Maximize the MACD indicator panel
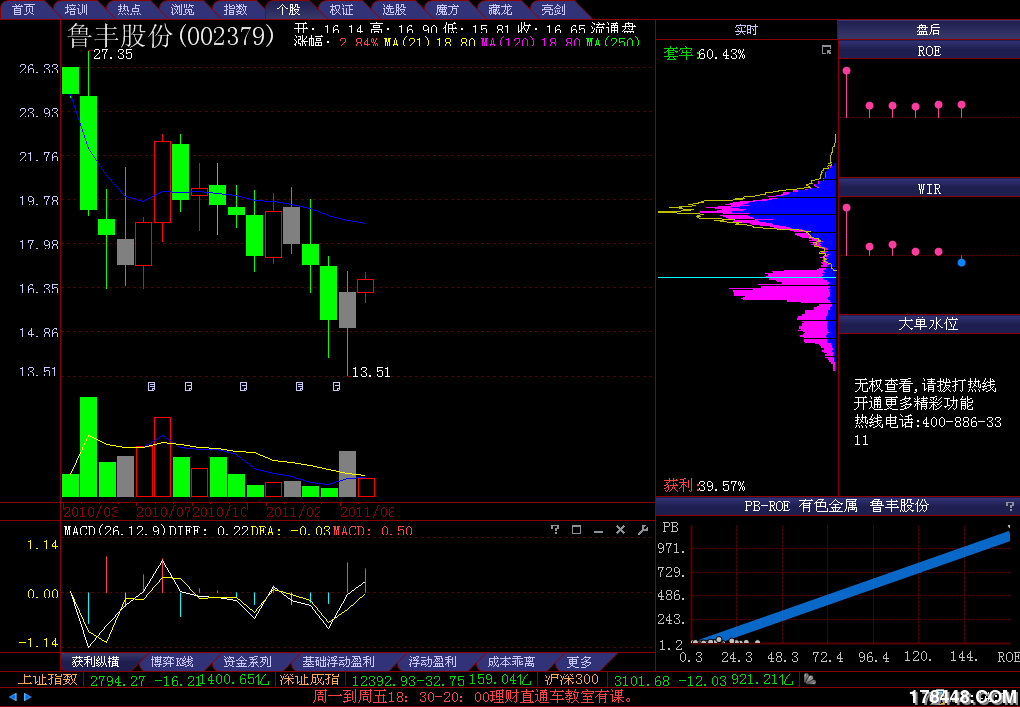Screen dimensions: 1020x707 [x=576, y=530]
